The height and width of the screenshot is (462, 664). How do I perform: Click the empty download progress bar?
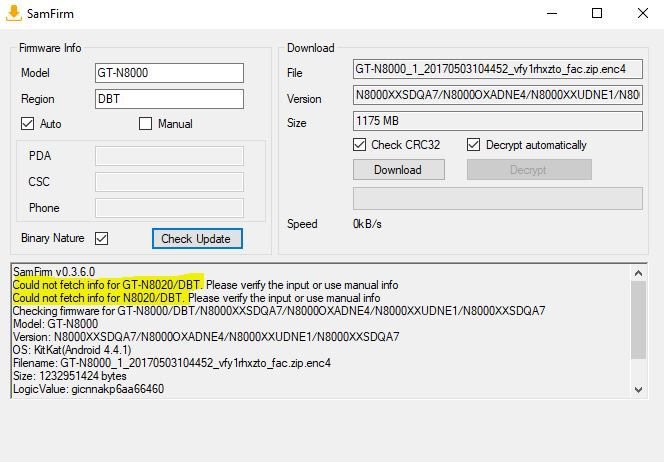point(498,199)
